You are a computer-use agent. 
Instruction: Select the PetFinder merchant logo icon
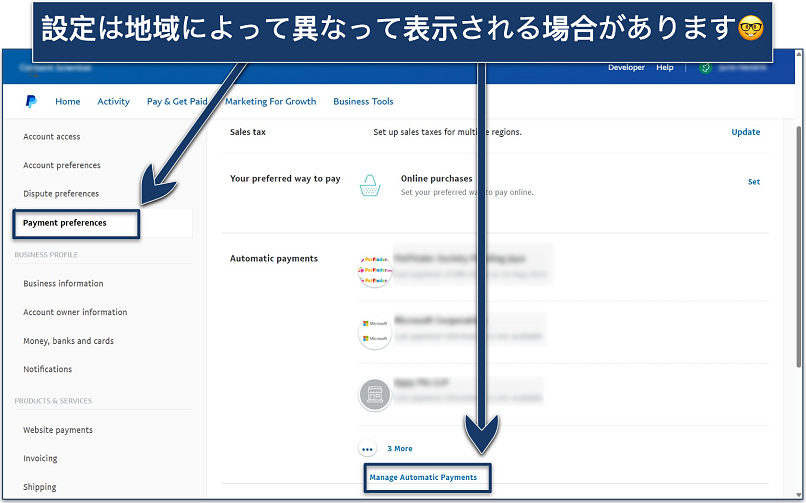tap(373, 270)
